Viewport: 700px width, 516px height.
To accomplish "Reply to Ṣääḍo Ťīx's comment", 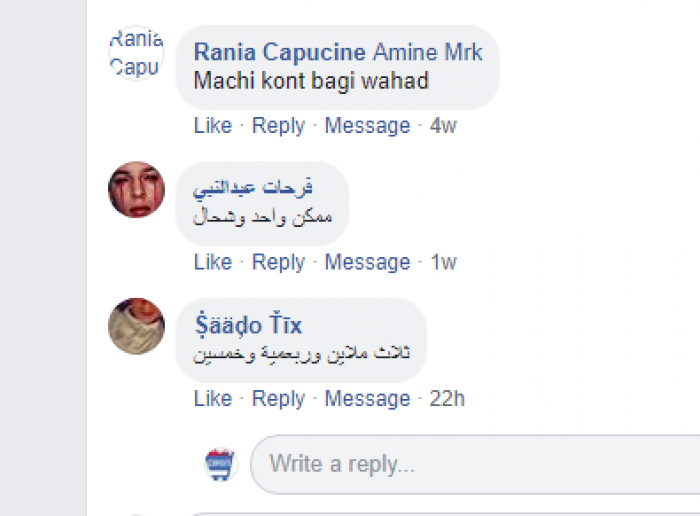I will [x=278, y=399].
